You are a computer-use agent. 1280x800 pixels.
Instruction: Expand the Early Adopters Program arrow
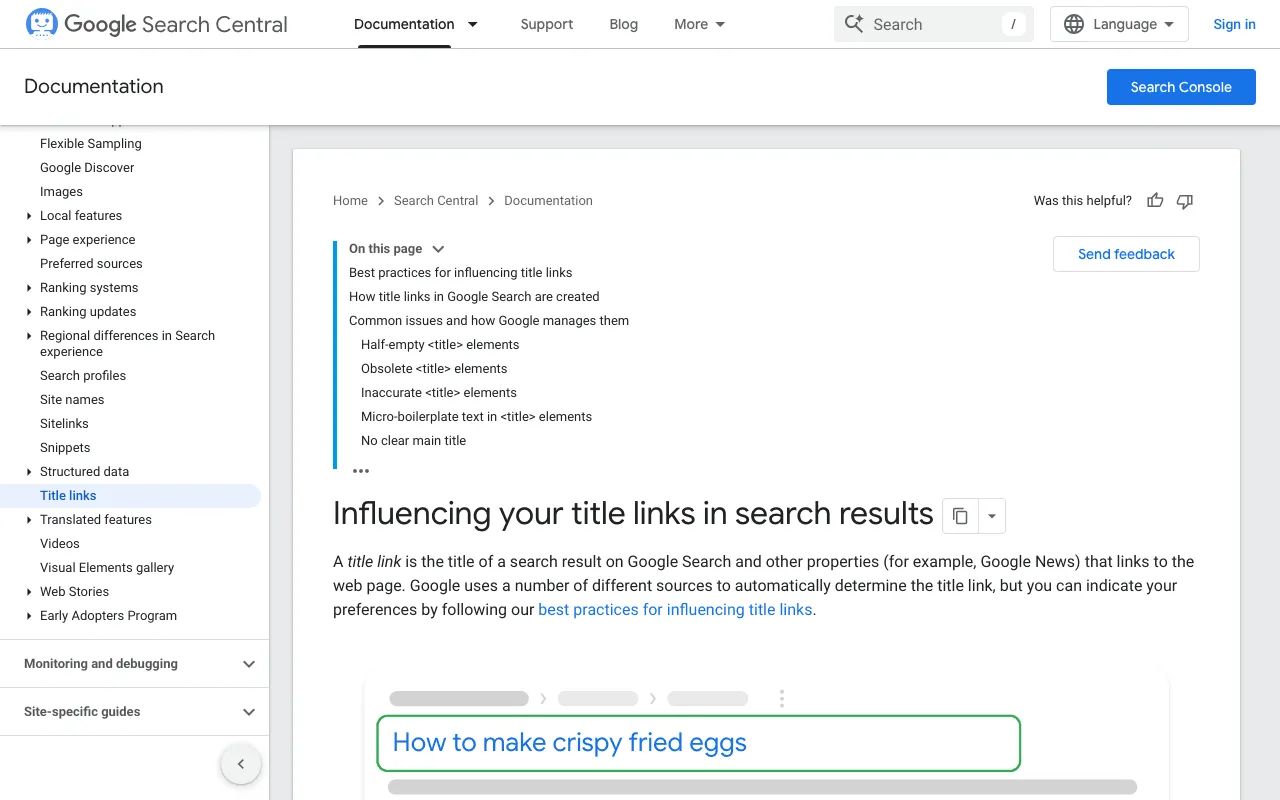tap(29, 616)
